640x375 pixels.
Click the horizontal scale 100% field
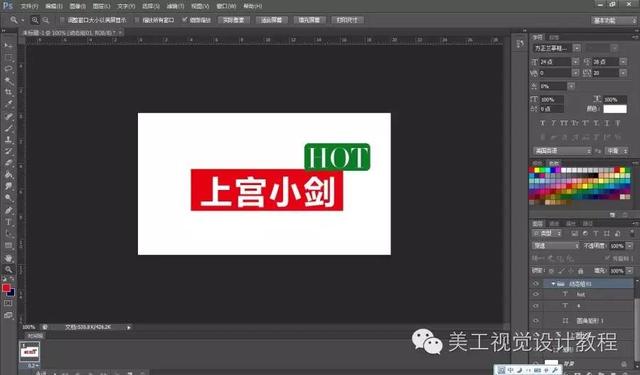[x=615, y=100]
